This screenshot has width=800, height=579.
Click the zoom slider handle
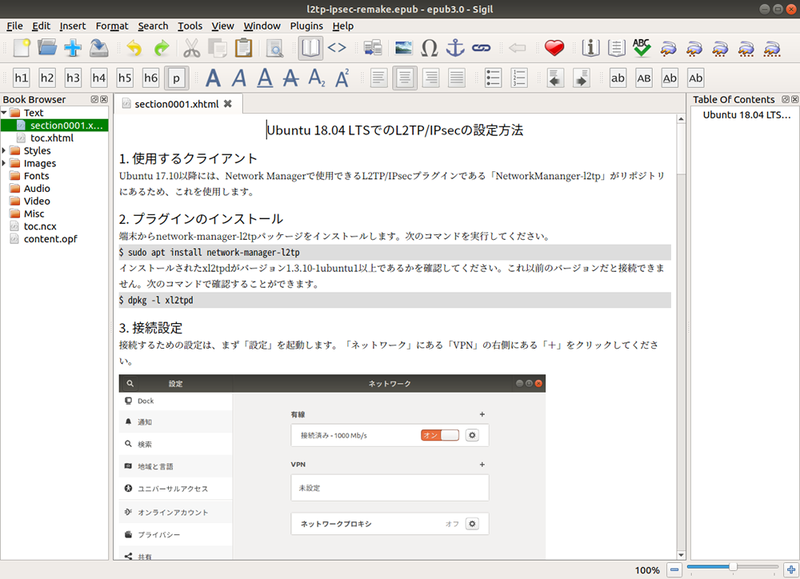tap(732, 569)
